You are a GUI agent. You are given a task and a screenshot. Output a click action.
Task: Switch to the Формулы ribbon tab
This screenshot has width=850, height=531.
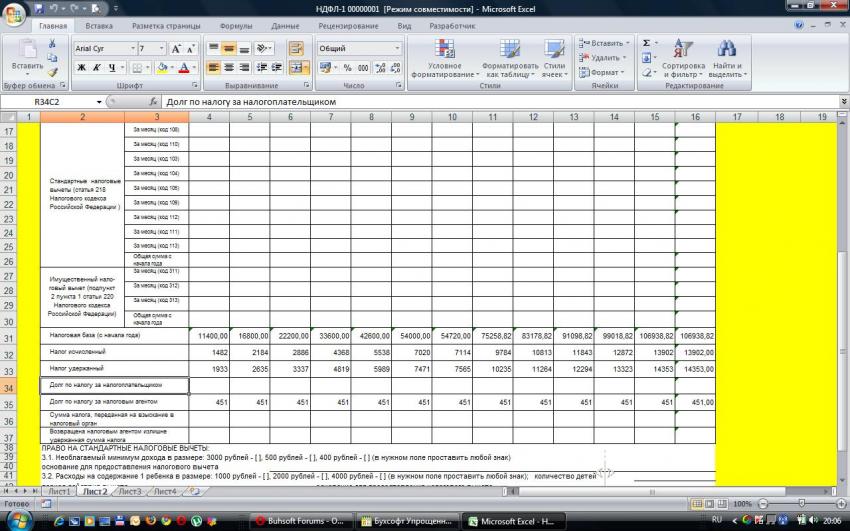coord(235,25)
